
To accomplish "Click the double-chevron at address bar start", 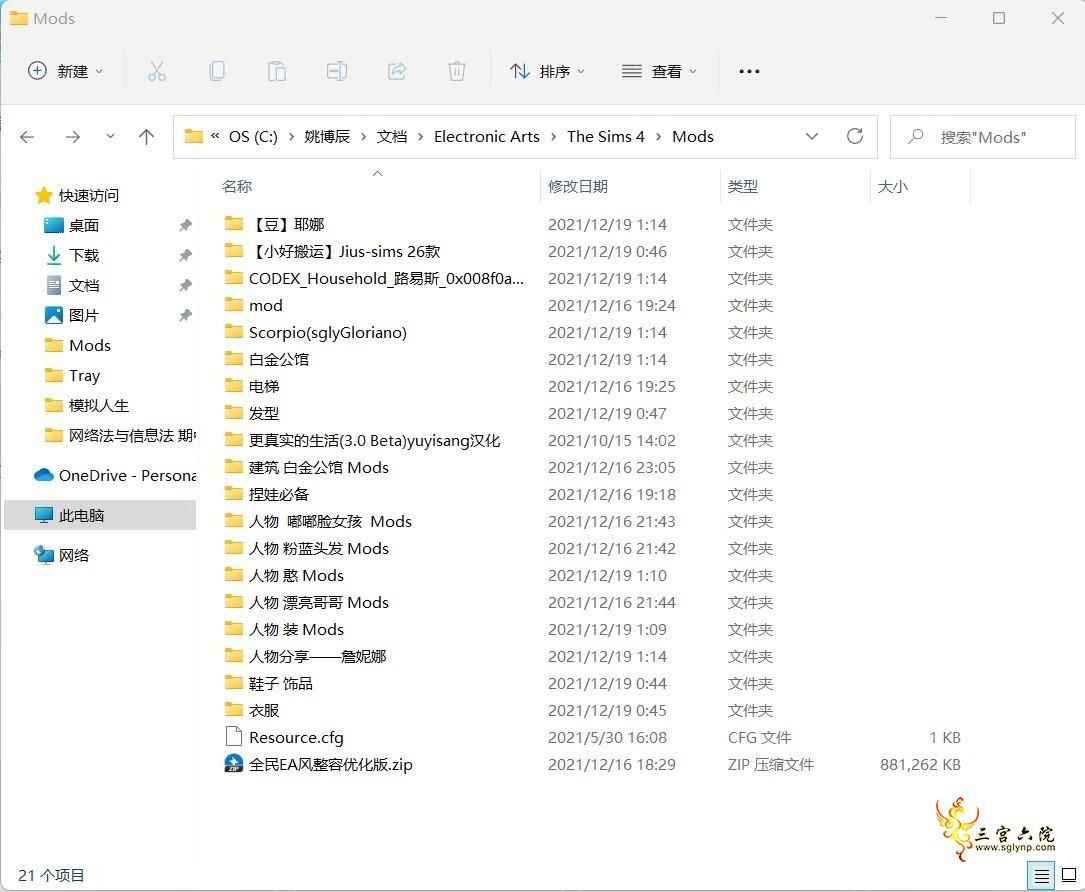I will (x=215, y=136).
